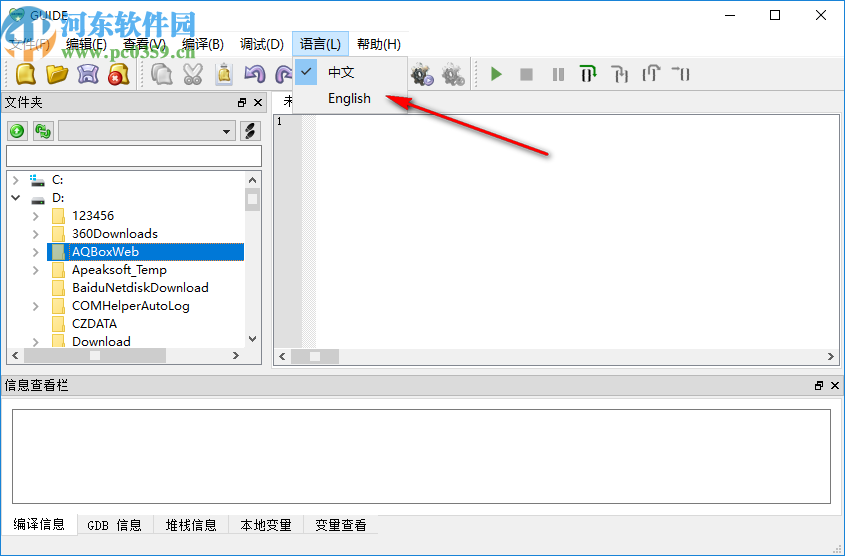
Task: Click Run to Cursor debug icon
Action: (681, 73)
